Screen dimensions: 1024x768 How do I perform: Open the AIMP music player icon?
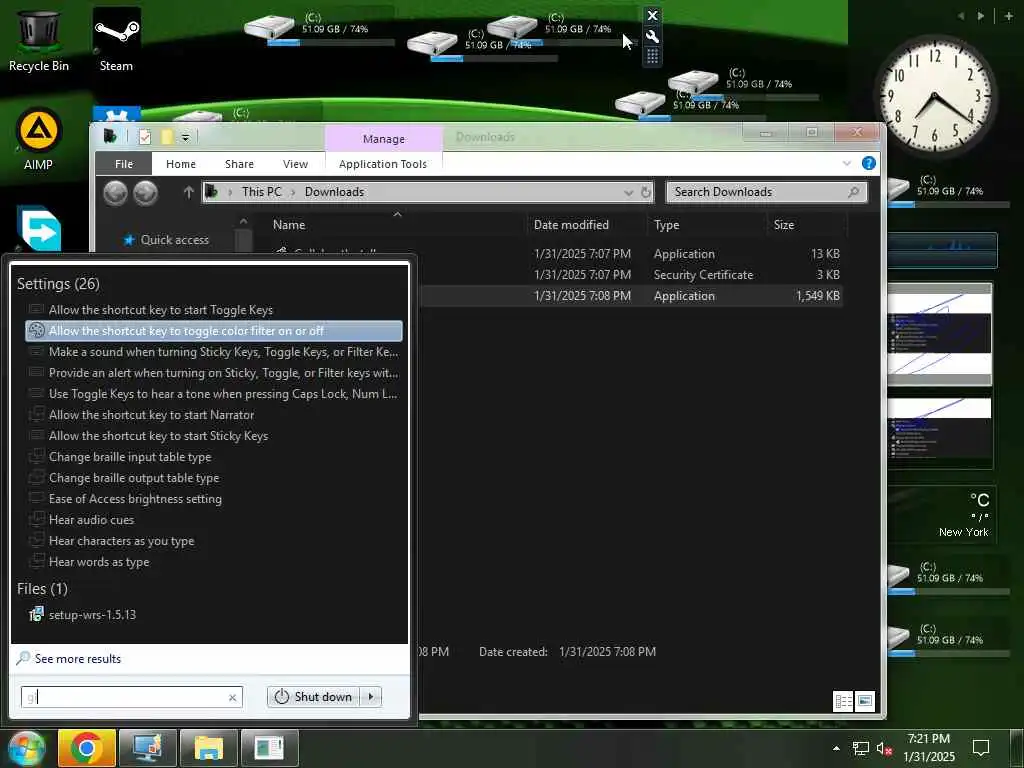point(39,138)
